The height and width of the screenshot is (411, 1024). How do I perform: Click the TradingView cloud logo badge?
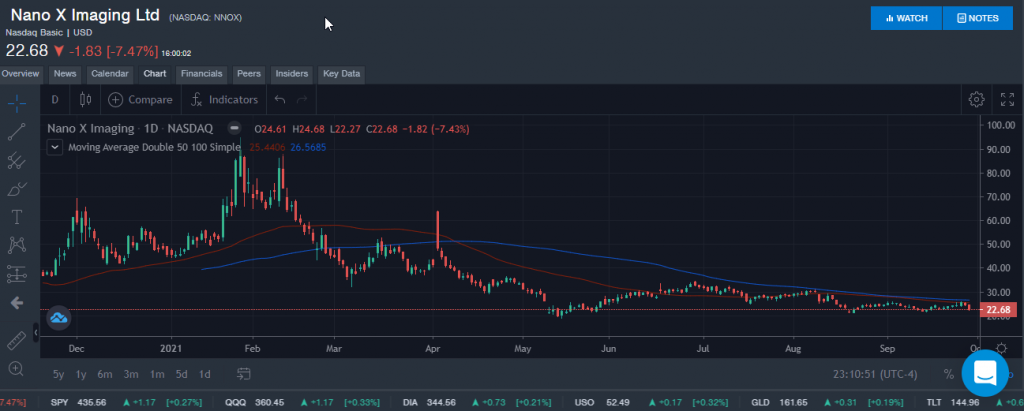(x=58, y=318)
